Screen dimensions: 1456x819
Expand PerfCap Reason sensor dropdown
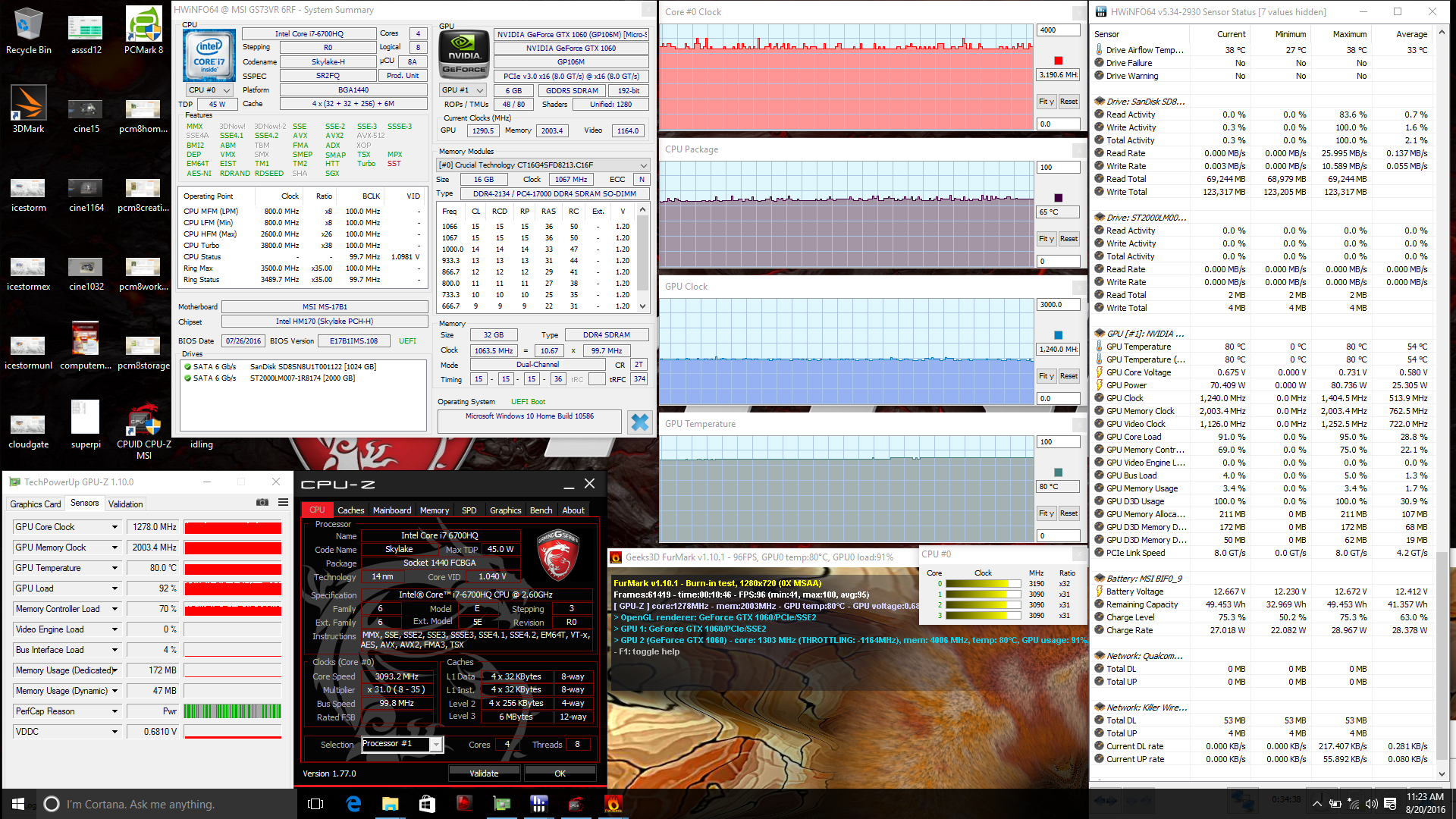click(x=115, y=711)
